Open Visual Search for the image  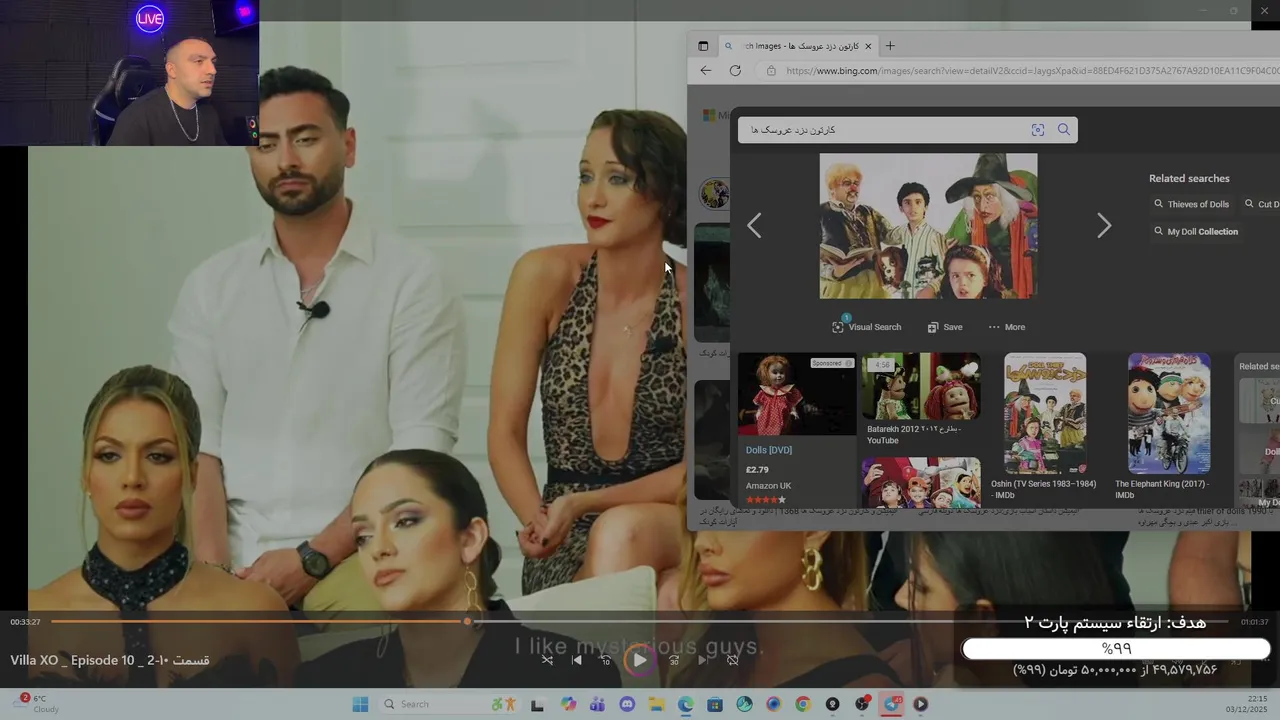pyautogui.click(x=866, y=327)
